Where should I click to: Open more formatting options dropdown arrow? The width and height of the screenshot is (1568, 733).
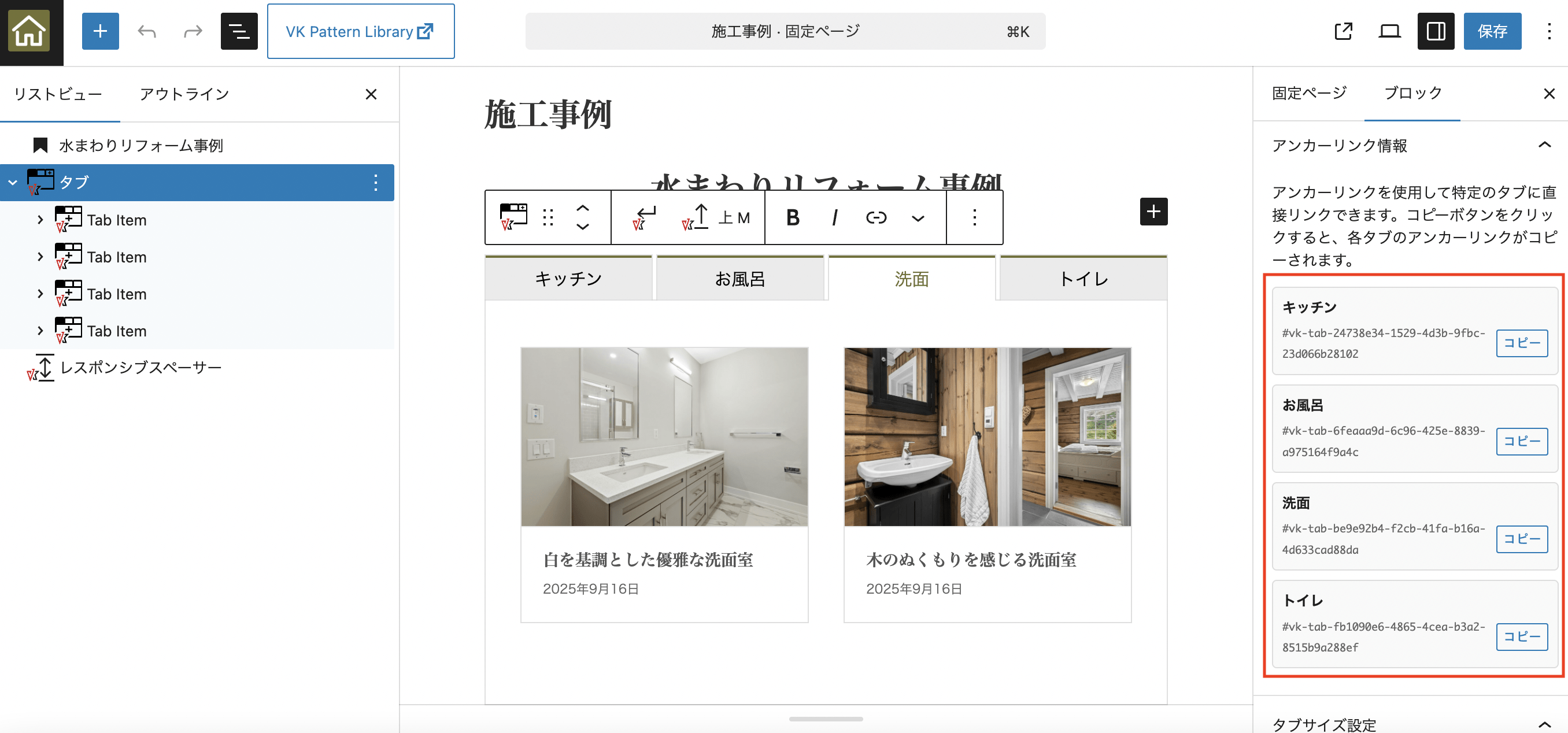918,218
